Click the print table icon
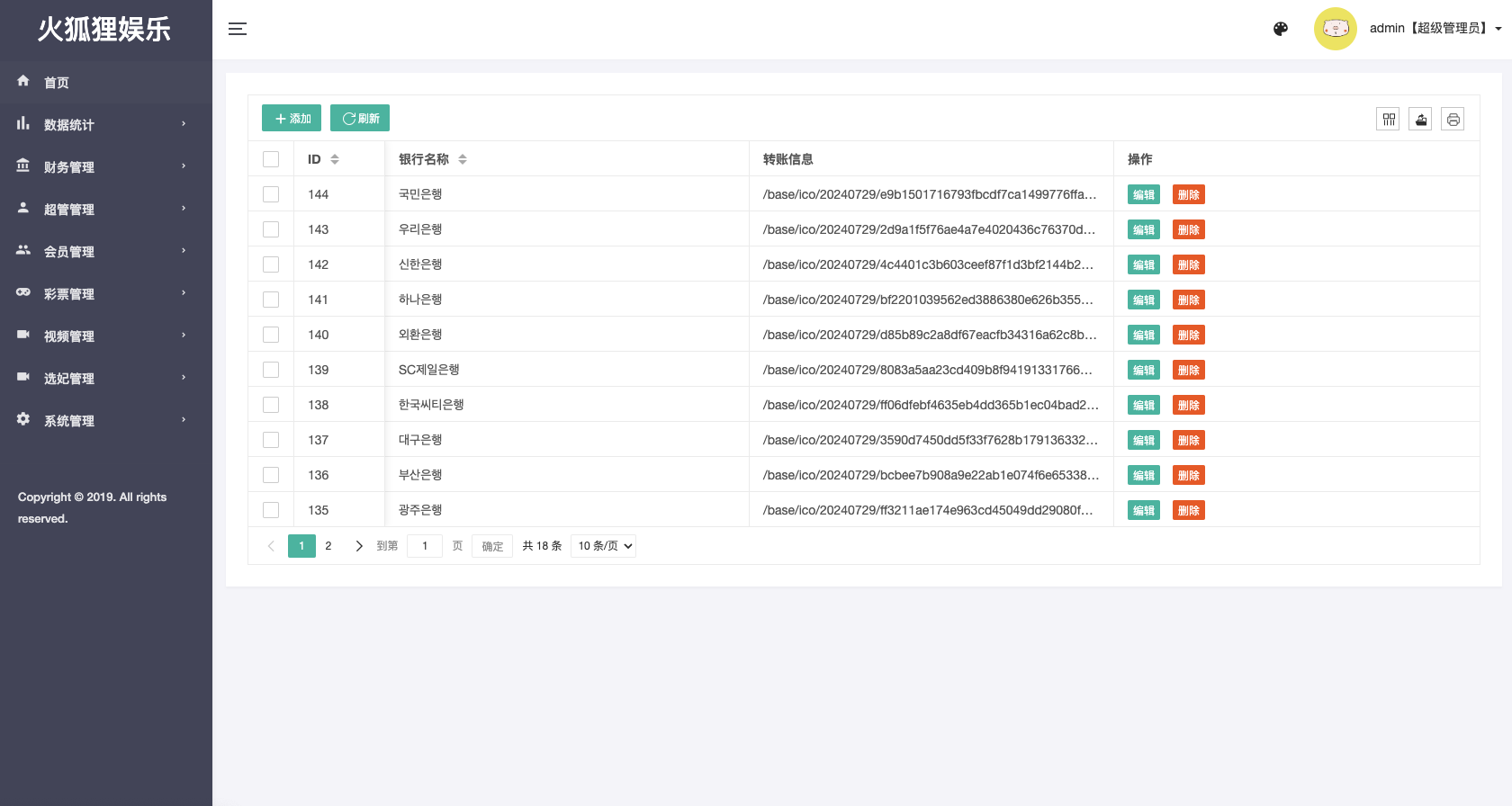The height and width of the screenshot is (806, 1512). (x=1453, y=119)
